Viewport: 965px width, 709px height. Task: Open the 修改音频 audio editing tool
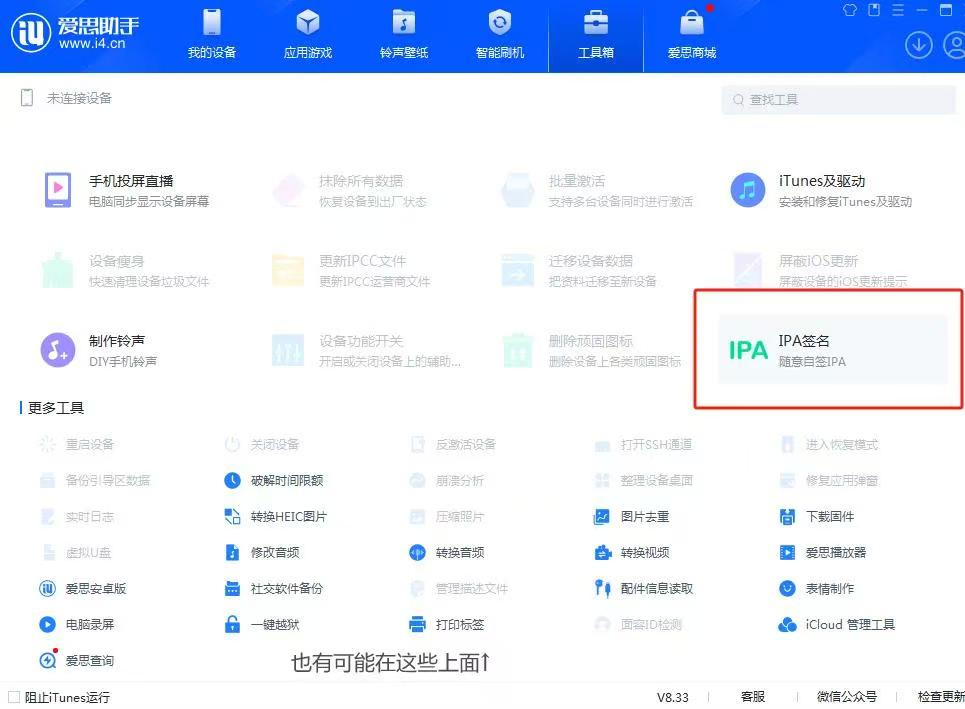(271, 552)
